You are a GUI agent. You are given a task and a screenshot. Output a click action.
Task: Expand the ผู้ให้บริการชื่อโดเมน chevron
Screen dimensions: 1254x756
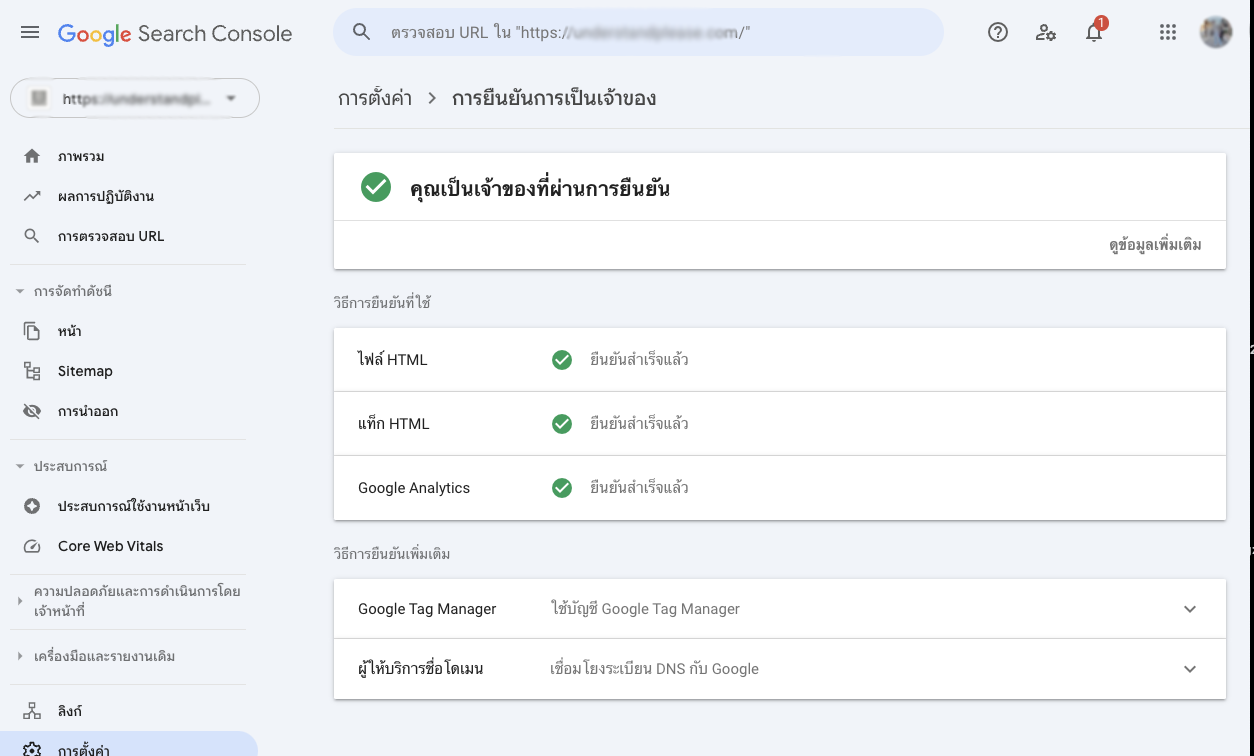(1190, 669)
